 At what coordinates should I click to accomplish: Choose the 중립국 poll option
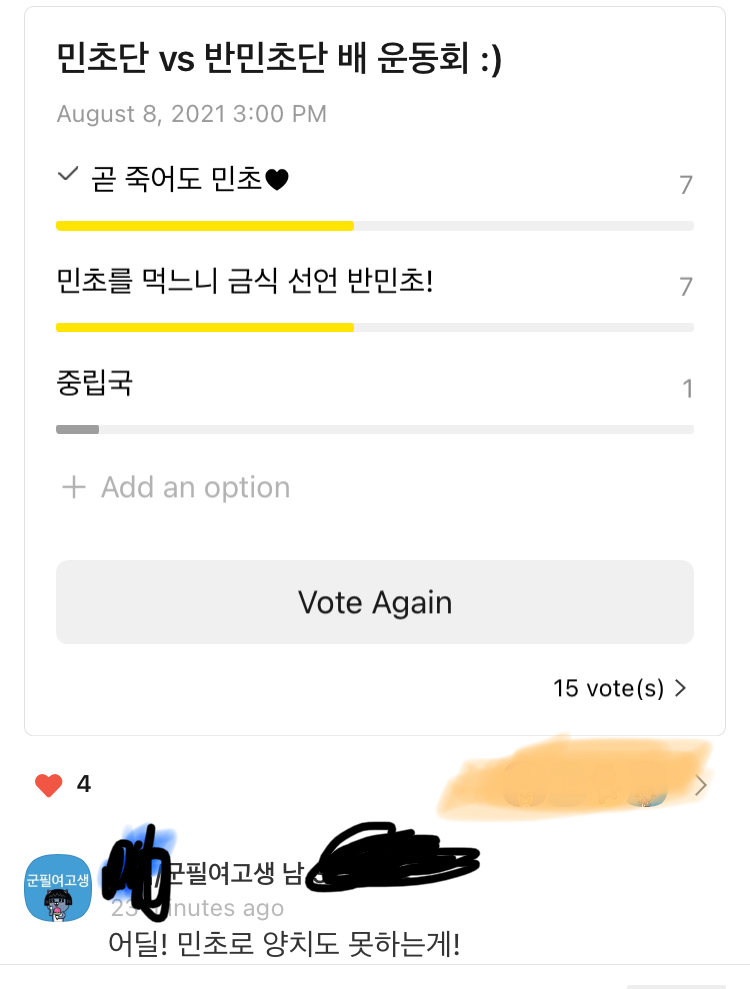click(95, 383)
